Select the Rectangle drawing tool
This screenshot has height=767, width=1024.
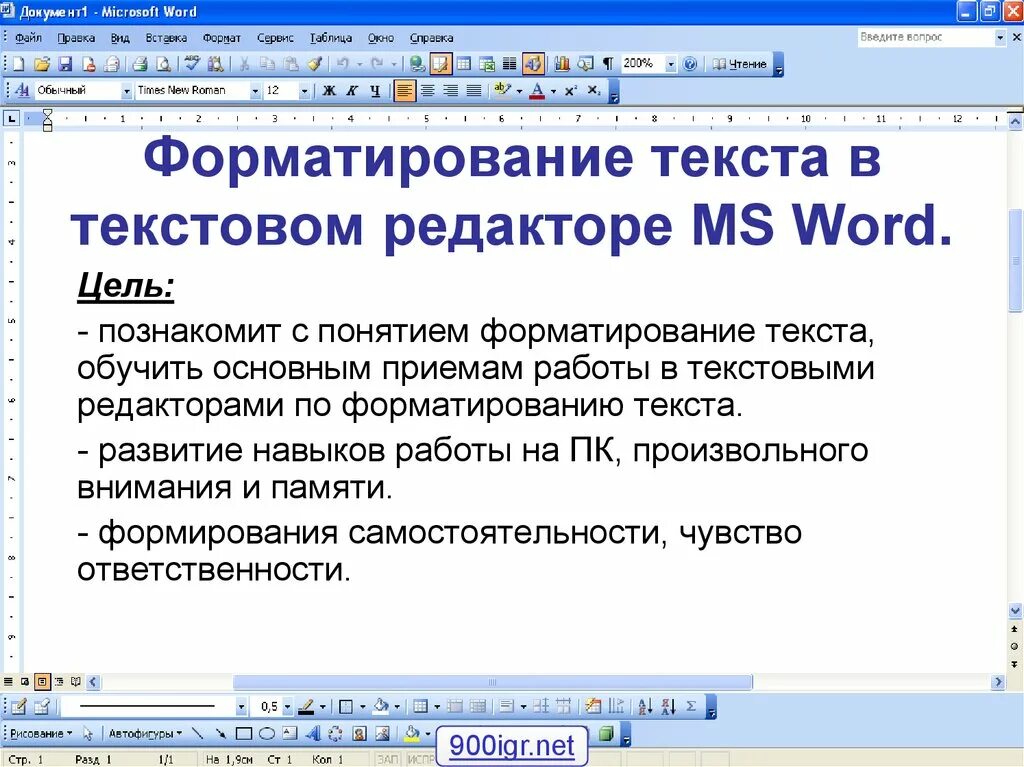(x=244, y=734)
